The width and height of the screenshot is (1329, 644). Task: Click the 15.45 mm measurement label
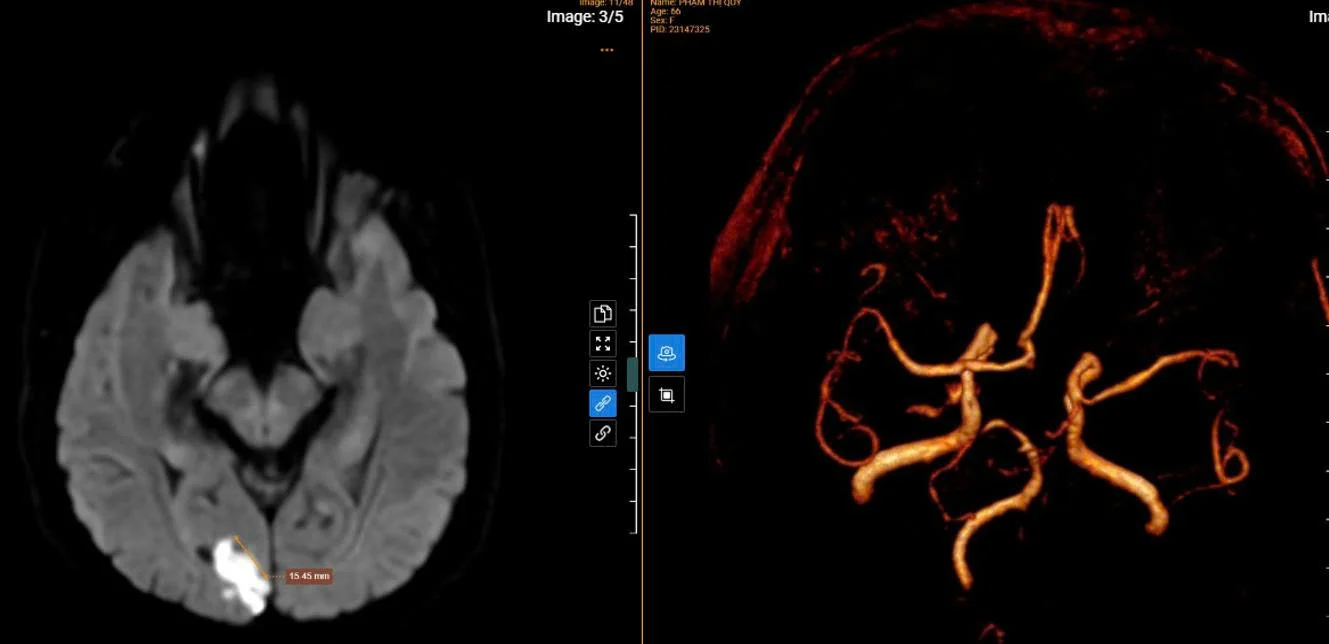[309, 576]
